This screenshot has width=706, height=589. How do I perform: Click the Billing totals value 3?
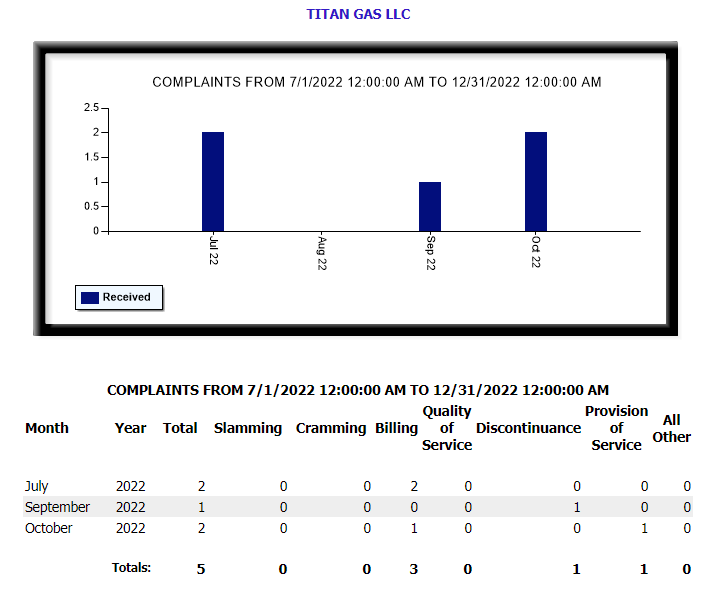pyautogui.click(x=414, y=569)
